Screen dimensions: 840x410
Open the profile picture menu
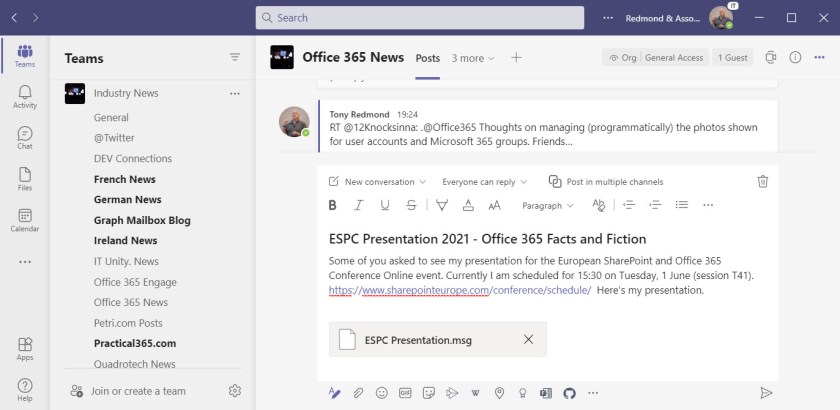pyautogui.click(x=721, y=18)
